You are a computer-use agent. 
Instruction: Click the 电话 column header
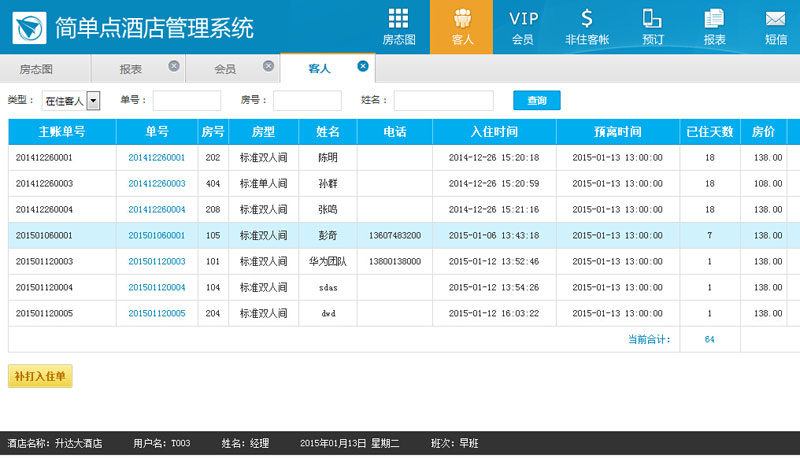point(395,132)
